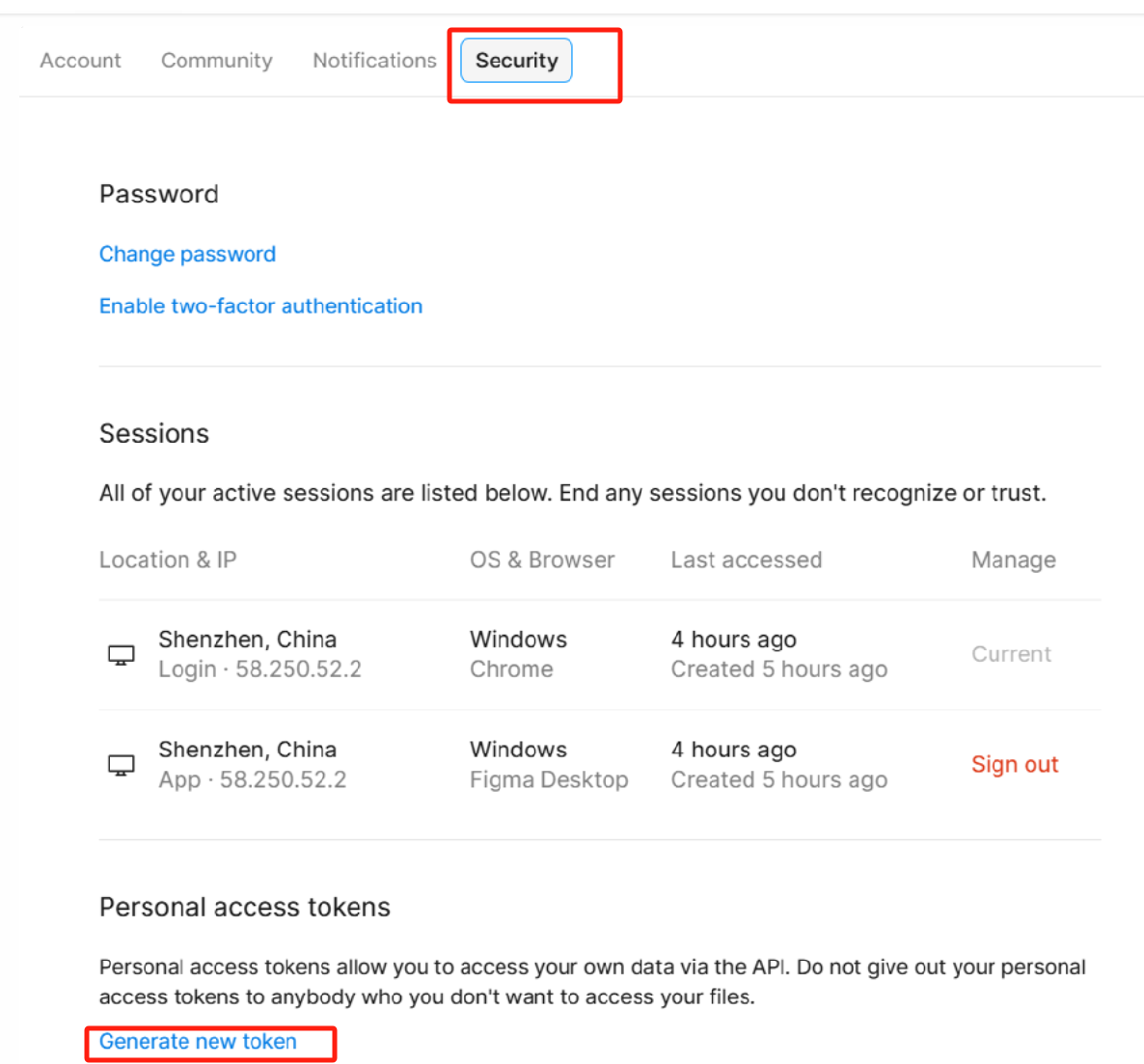Open the Notifications tab
Screen dimensions: 1144x1064
[x=374, y=61]
